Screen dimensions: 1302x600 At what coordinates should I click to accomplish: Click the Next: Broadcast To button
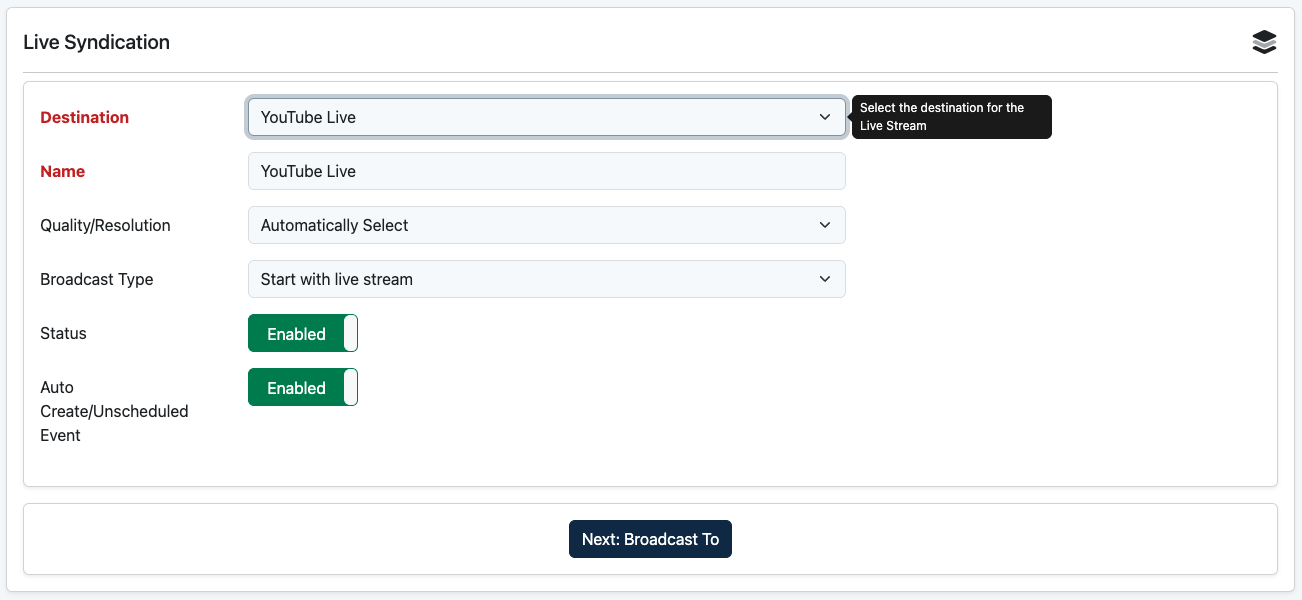(650, 539)
